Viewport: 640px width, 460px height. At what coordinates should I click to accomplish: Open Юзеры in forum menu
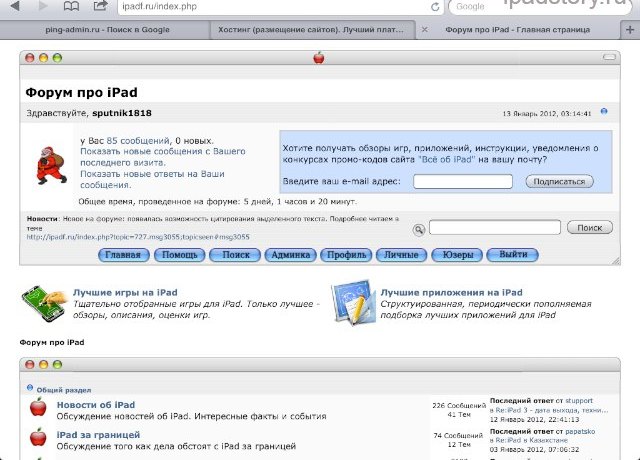458,255
